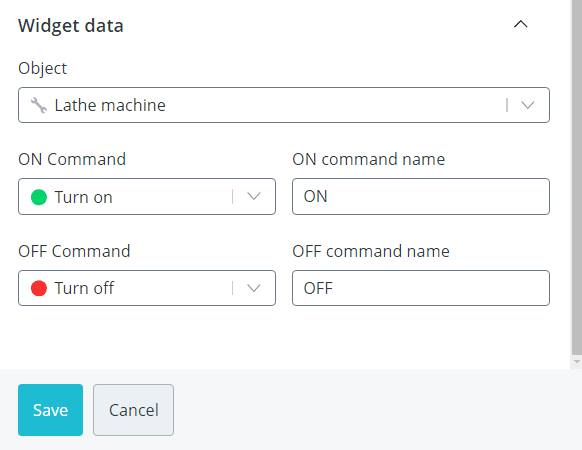Click the OFF command name field
582x450 pixels.
click(421, 288)
